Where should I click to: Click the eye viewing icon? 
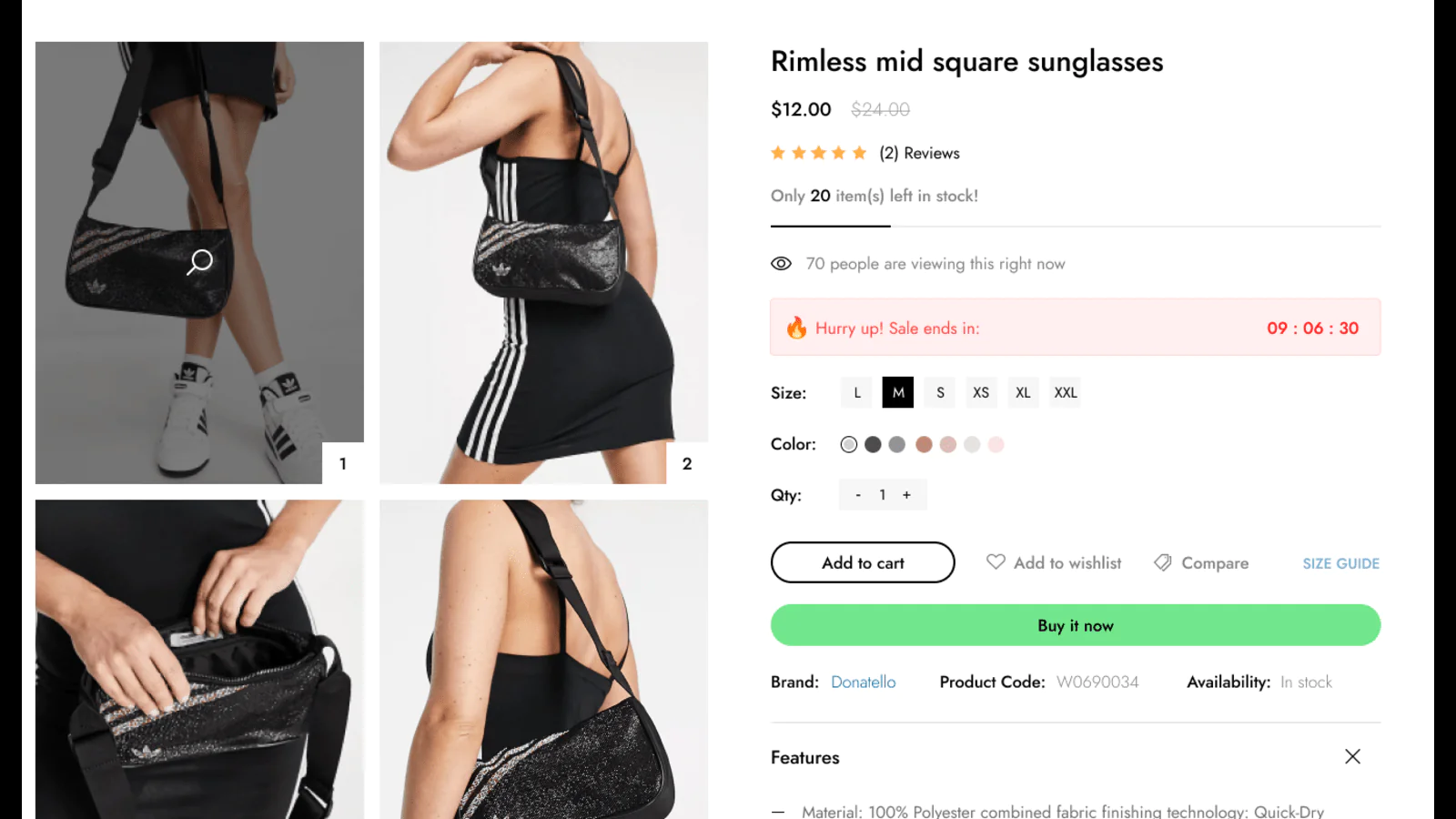(781, 264)
